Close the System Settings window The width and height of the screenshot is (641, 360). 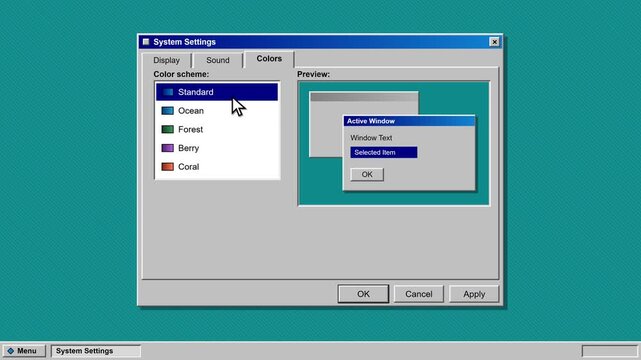coord(494,42)
